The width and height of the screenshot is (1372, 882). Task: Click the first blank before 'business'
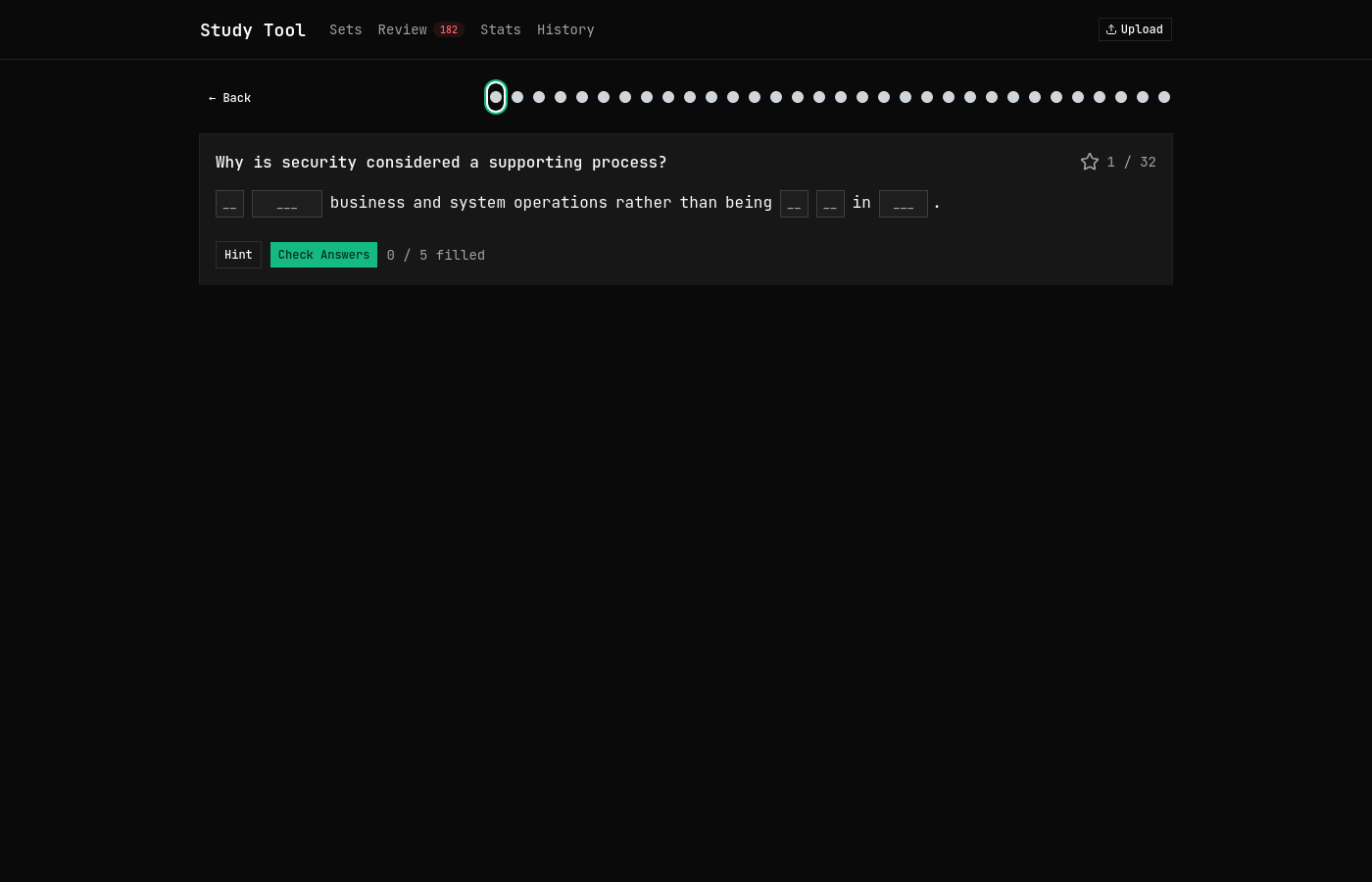pos(229,204)
